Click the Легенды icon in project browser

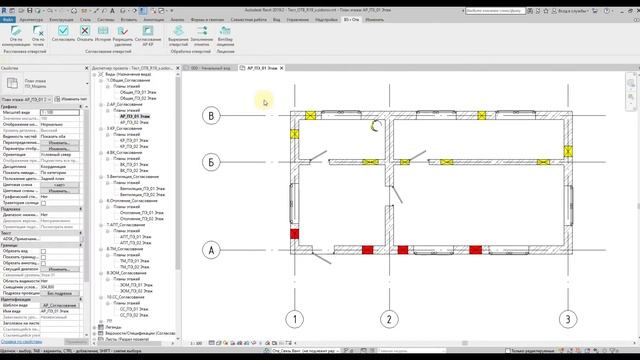[101, 327]
